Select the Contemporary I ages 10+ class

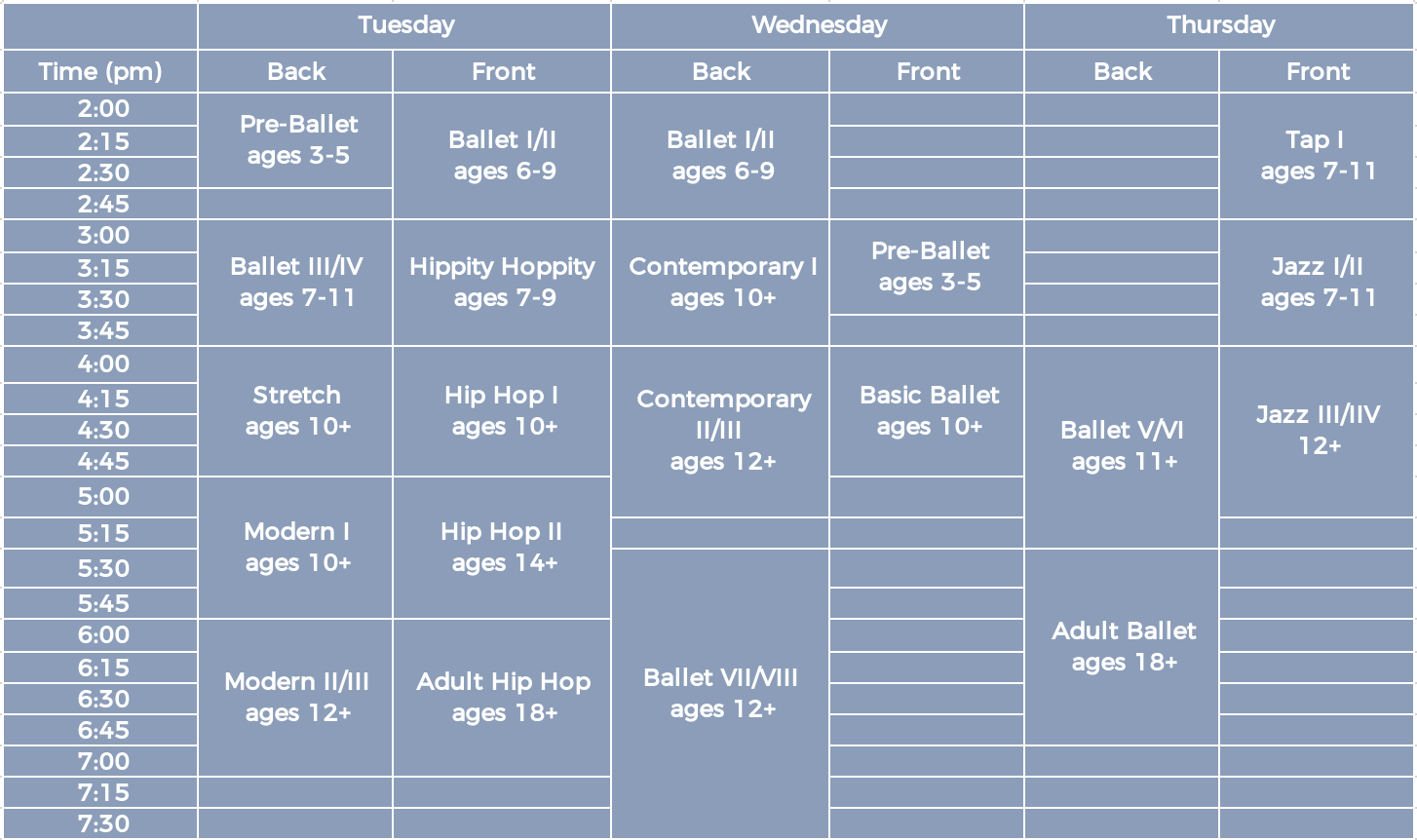click(720, 283)
